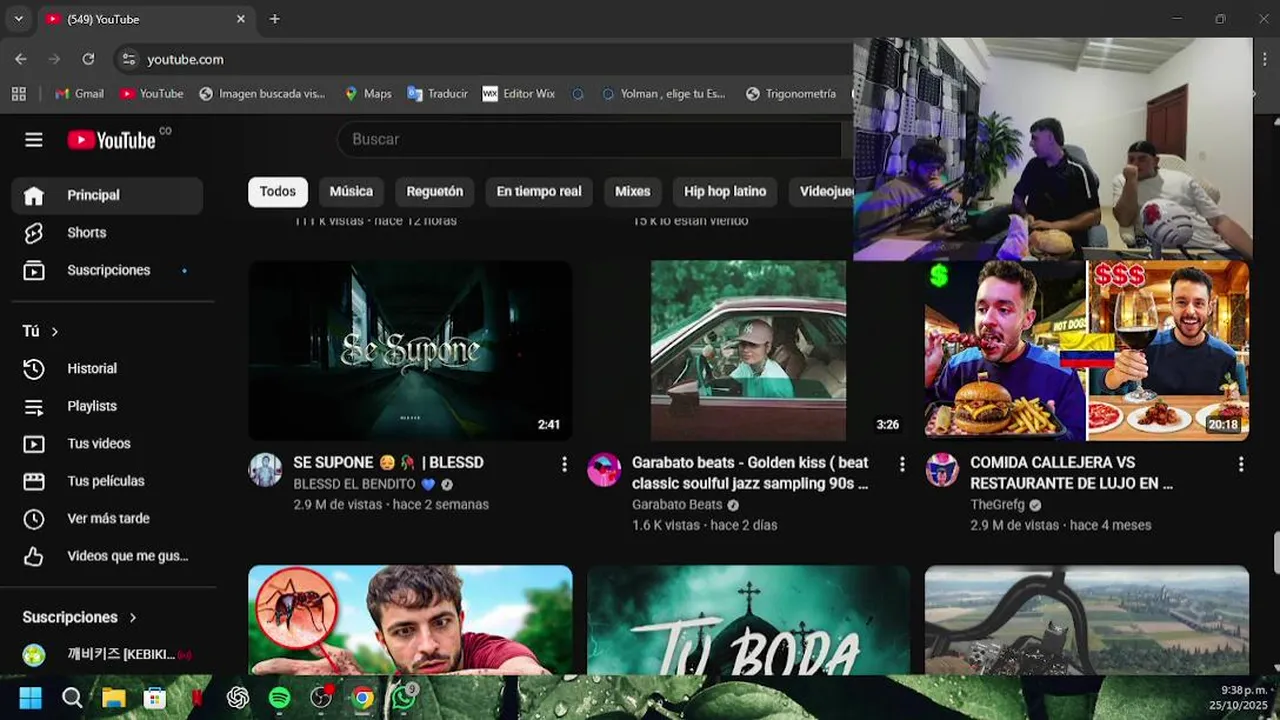
Task: Select the Reguetón filter chip
Action: [435, 191]
